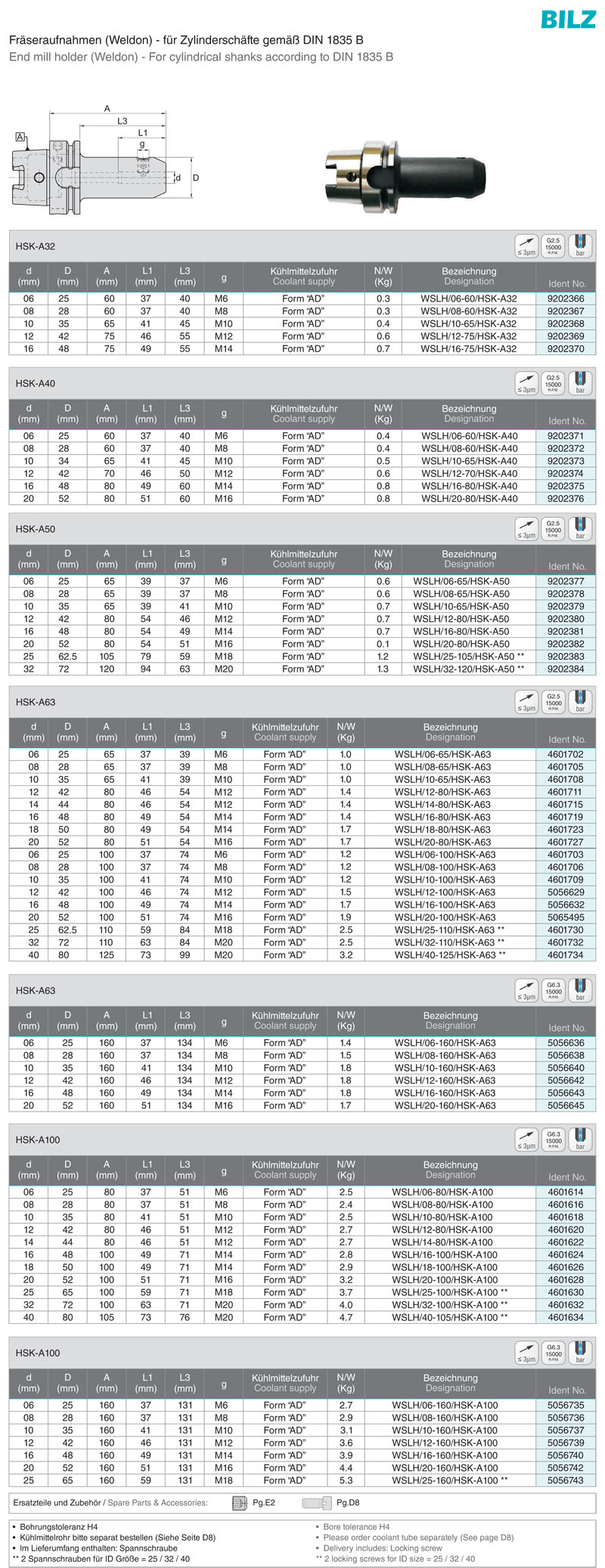This screenshot has height=1568, width=605.
Task: Click ident number 9202384
Action: tap(566, 669)
